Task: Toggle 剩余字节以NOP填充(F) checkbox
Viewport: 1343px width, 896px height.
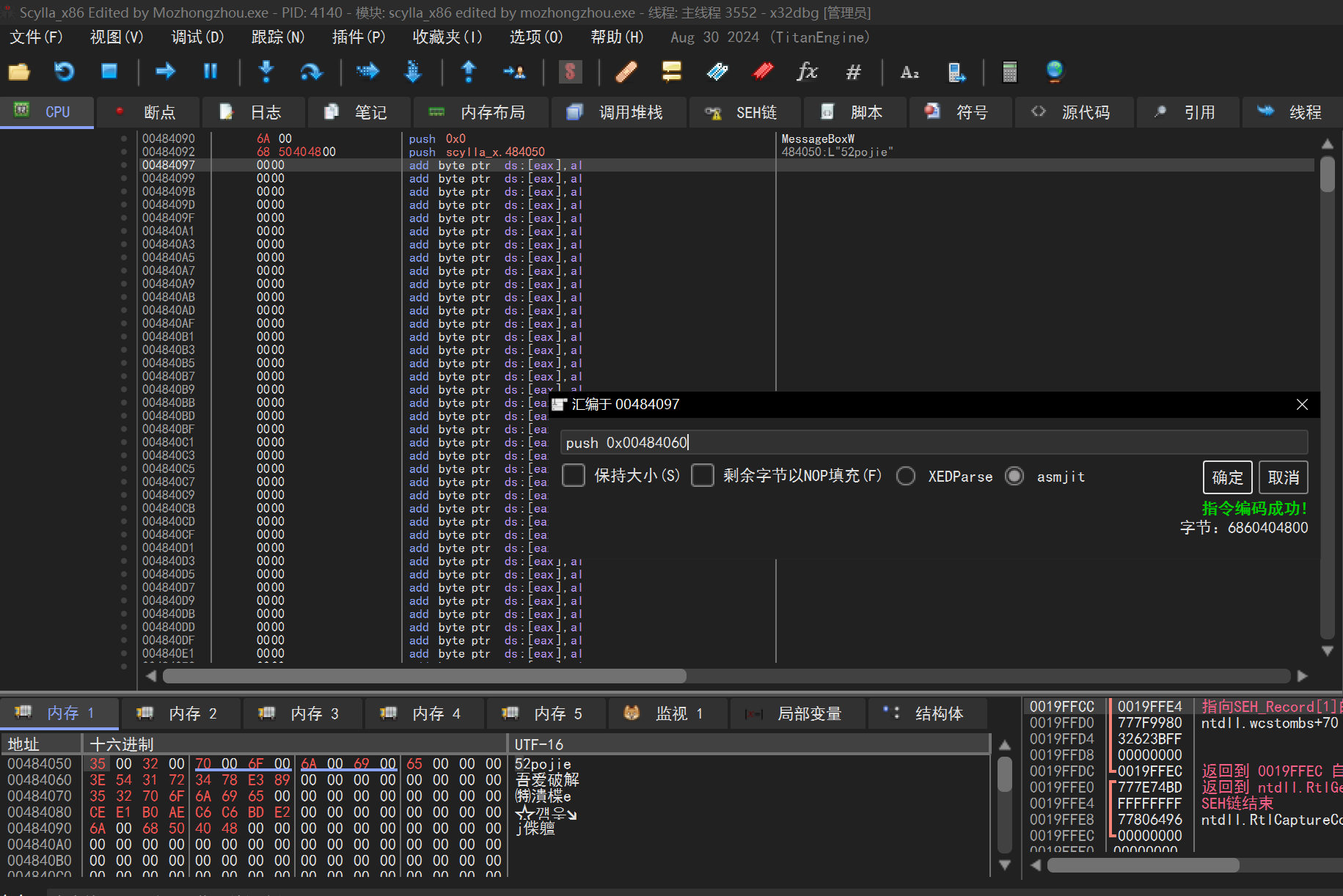Action: point(703,476)
